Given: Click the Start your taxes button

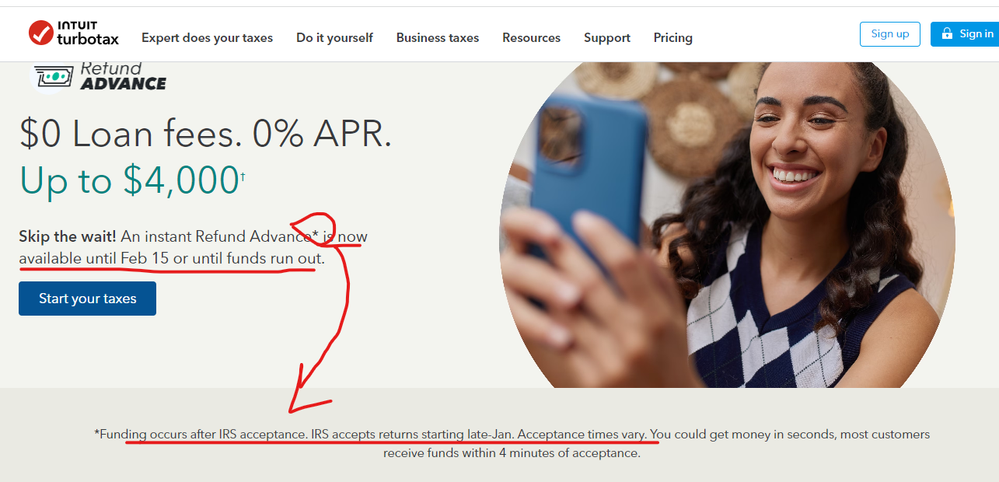Looking at the screenshot, I should click(87, 299).
